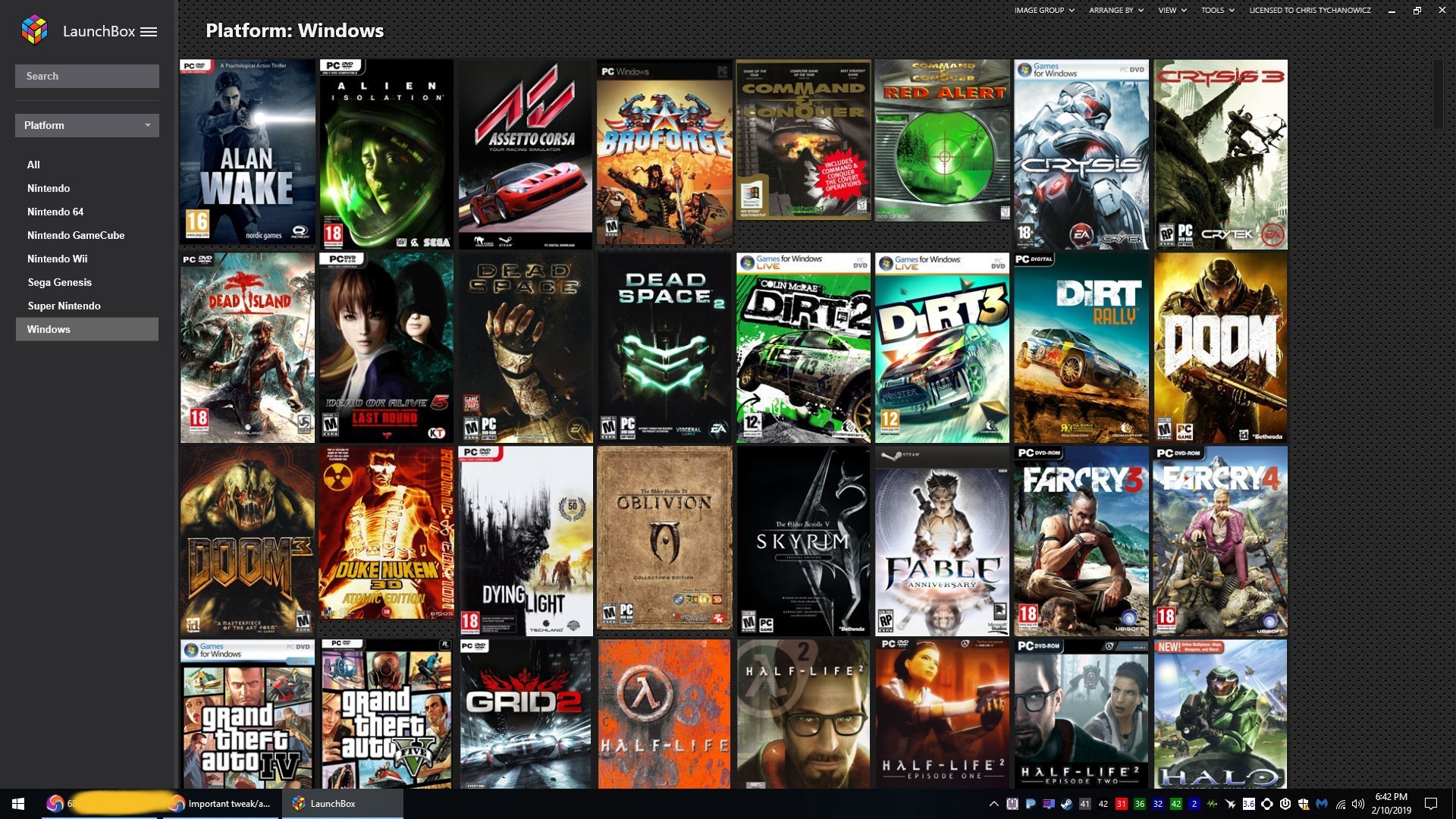This screenshot has width=1456, height=819.
Task: Open the volume speaker tray icon
Action: click(1358, 804)
